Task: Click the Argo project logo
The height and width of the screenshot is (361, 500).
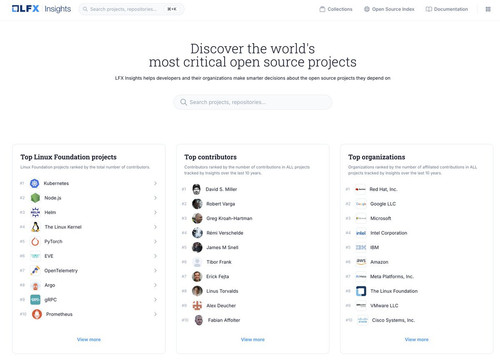Action: [x=35, y=285]
